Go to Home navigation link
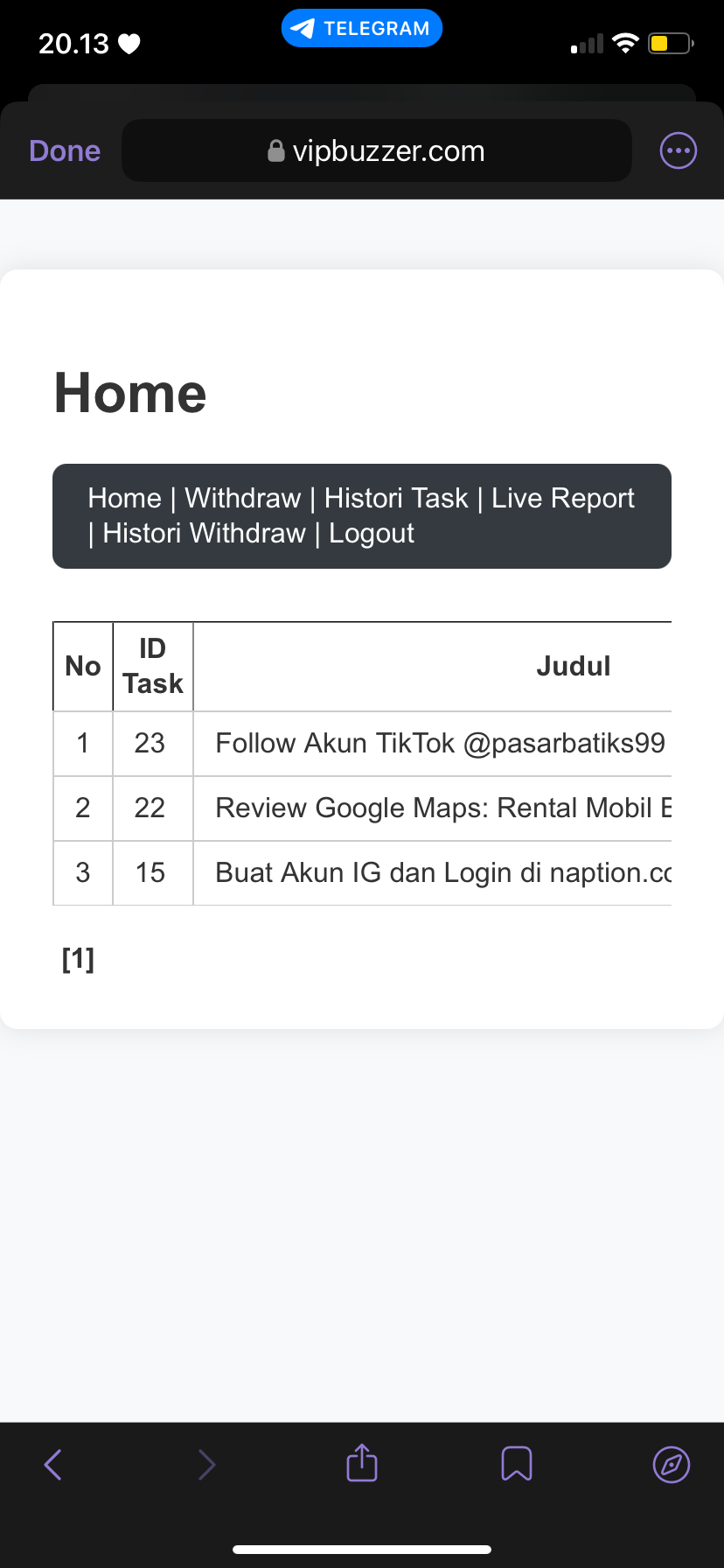 [x=124, y=498]
